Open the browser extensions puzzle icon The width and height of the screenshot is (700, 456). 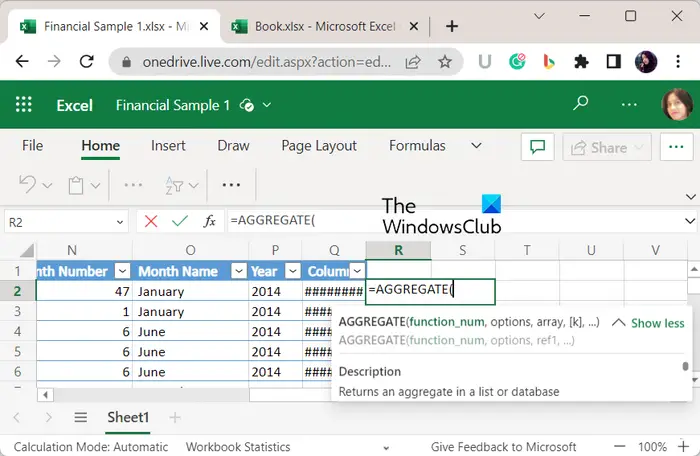581,61
